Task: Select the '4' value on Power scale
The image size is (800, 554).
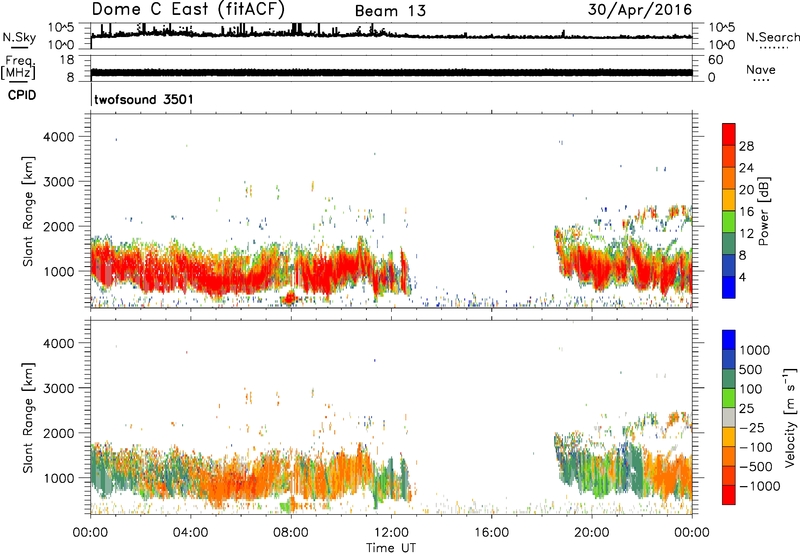Action: click(x=742, y=278)
